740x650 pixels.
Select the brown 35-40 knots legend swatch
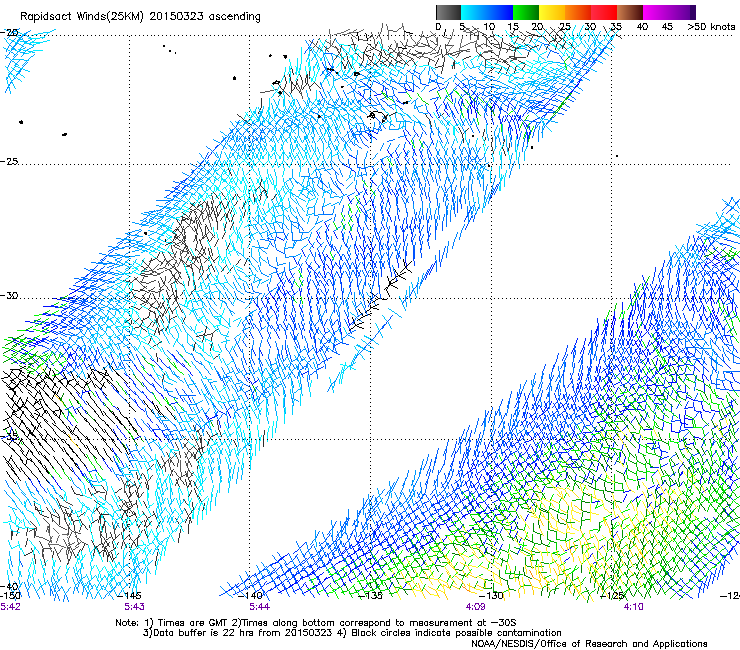[630, 12]
